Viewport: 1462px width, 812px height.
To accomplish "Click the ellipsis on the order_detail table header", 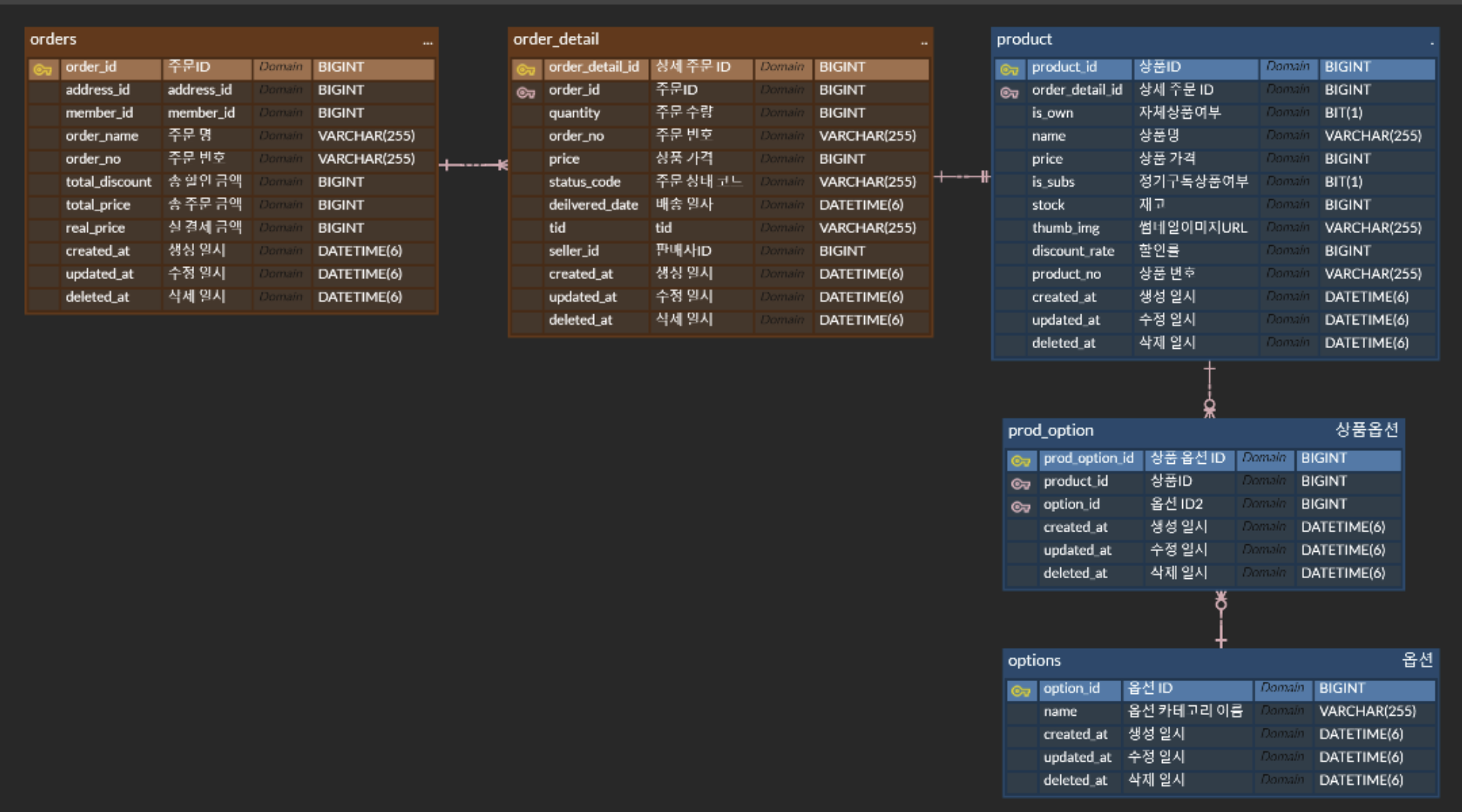I will click(x=924, y=43).
